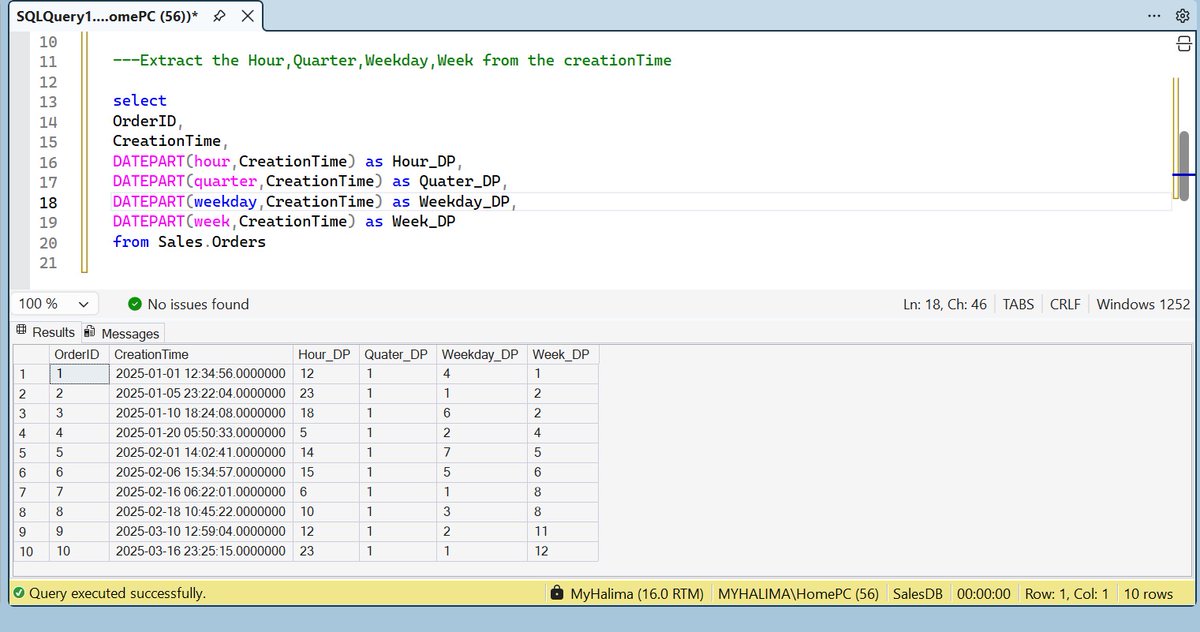
Task: Click the 'Ln: 18, Ch: 46' indicator
Action: (x=945, y=304)
